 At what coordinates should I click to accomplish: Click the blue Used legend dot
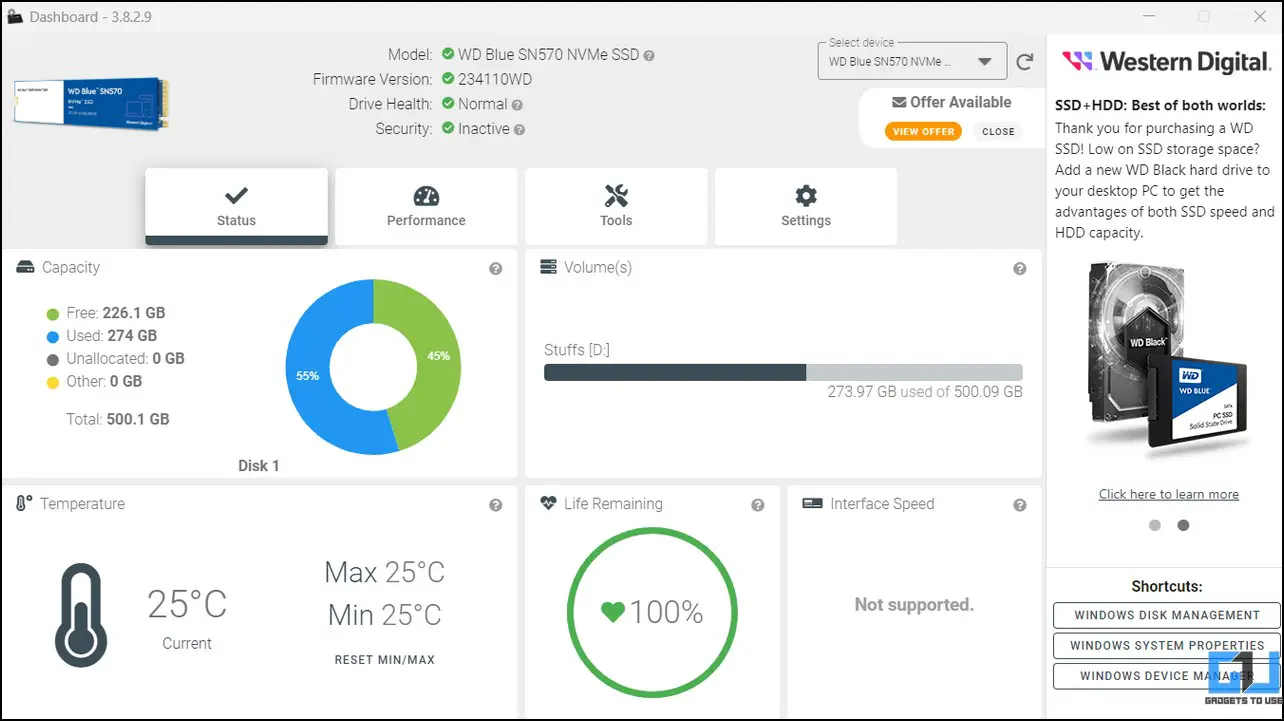53,337
